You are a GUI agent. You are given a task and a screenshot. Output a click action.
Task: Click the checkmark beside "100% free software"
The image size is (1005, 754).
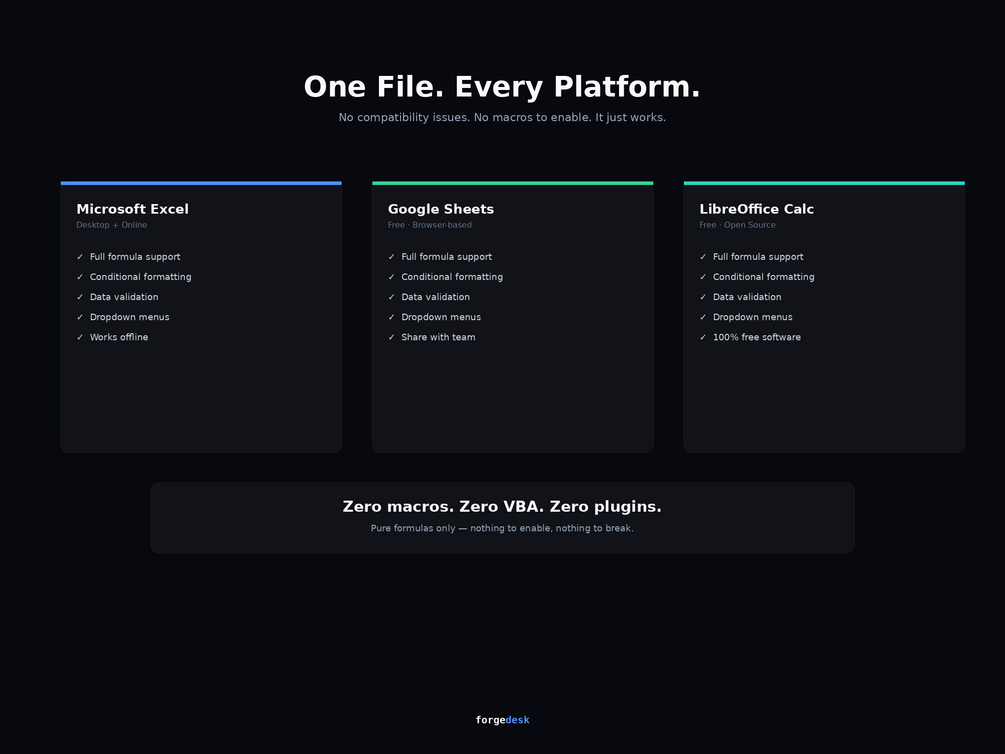point(703,337)
